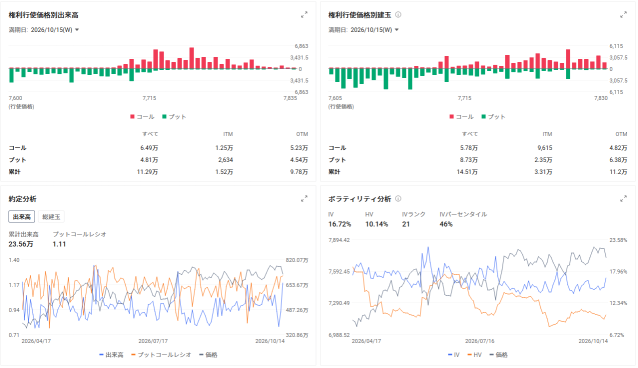Viewport: 638px width, 368px height.
Task: Click 2026/07/17 date on trade analysis axis
Action: pos(153,341)
